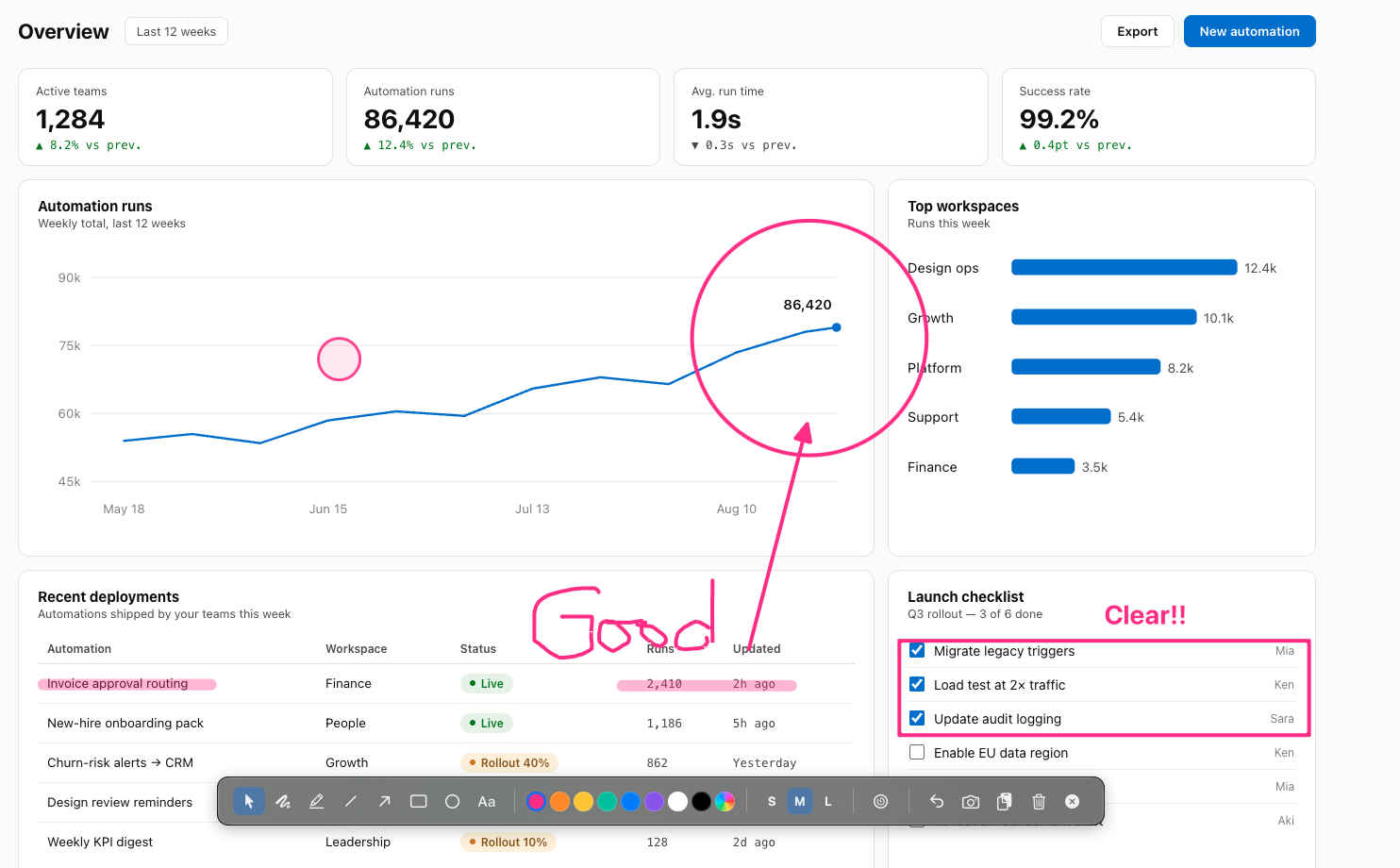
Task: Uncheck Update audit logging
Action: [917, 718]
